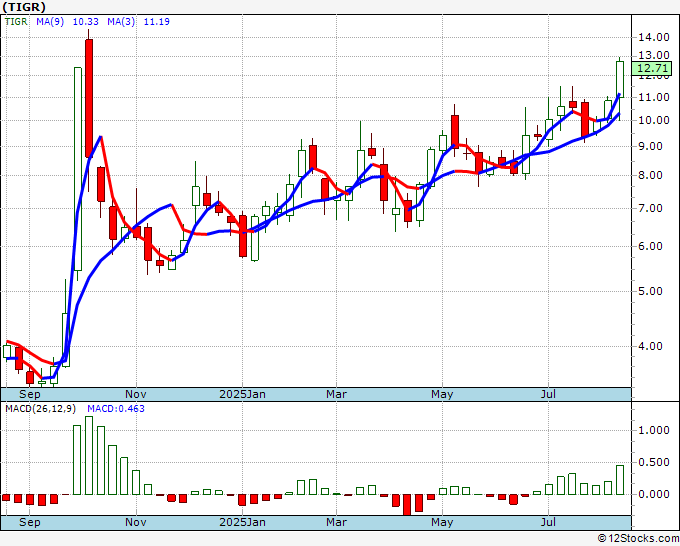Click the rightmost MACD histogram bar

point(620,480)
